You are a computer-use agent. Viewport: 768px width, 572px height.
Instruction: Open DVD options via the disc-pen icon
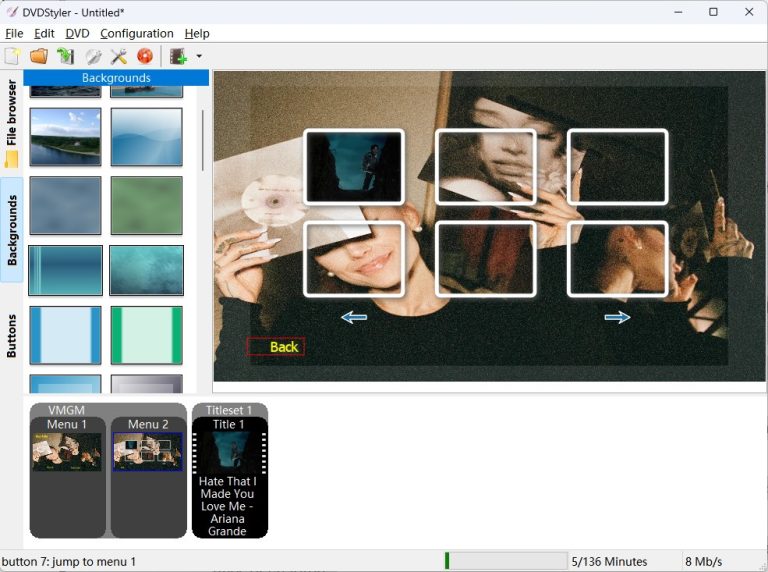[x=93, y=56]
